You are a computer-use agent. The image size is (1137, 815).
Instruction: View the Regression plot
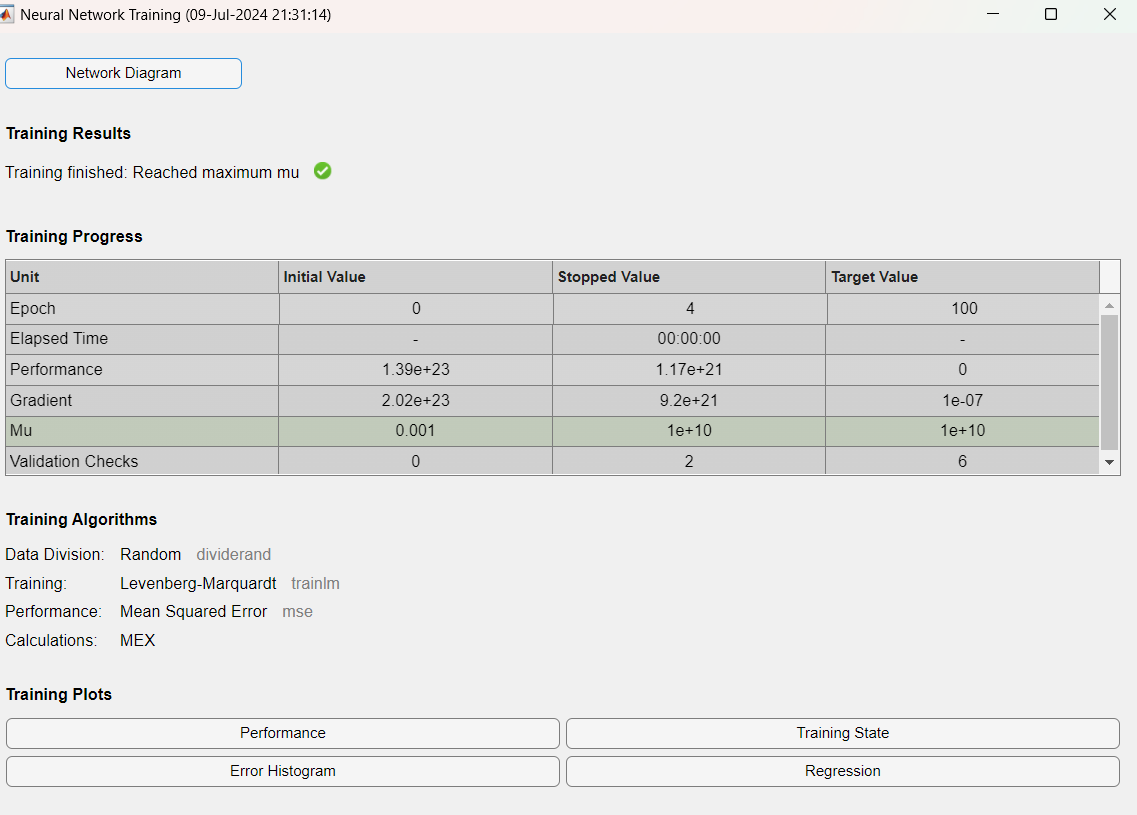842,771
